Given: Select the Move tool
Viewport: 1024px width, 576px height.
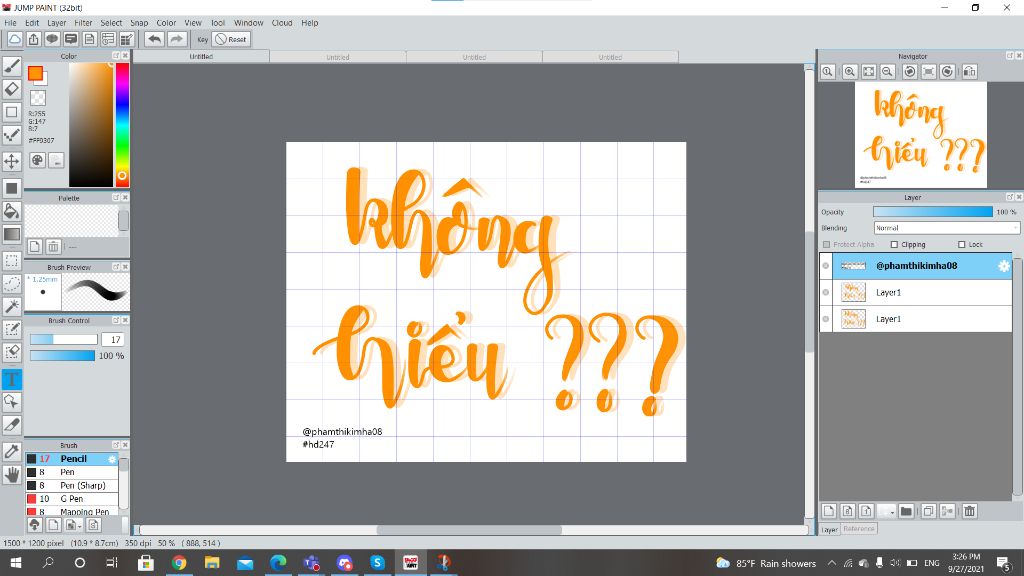Looking at the screenshot, I should pos(12,161).
